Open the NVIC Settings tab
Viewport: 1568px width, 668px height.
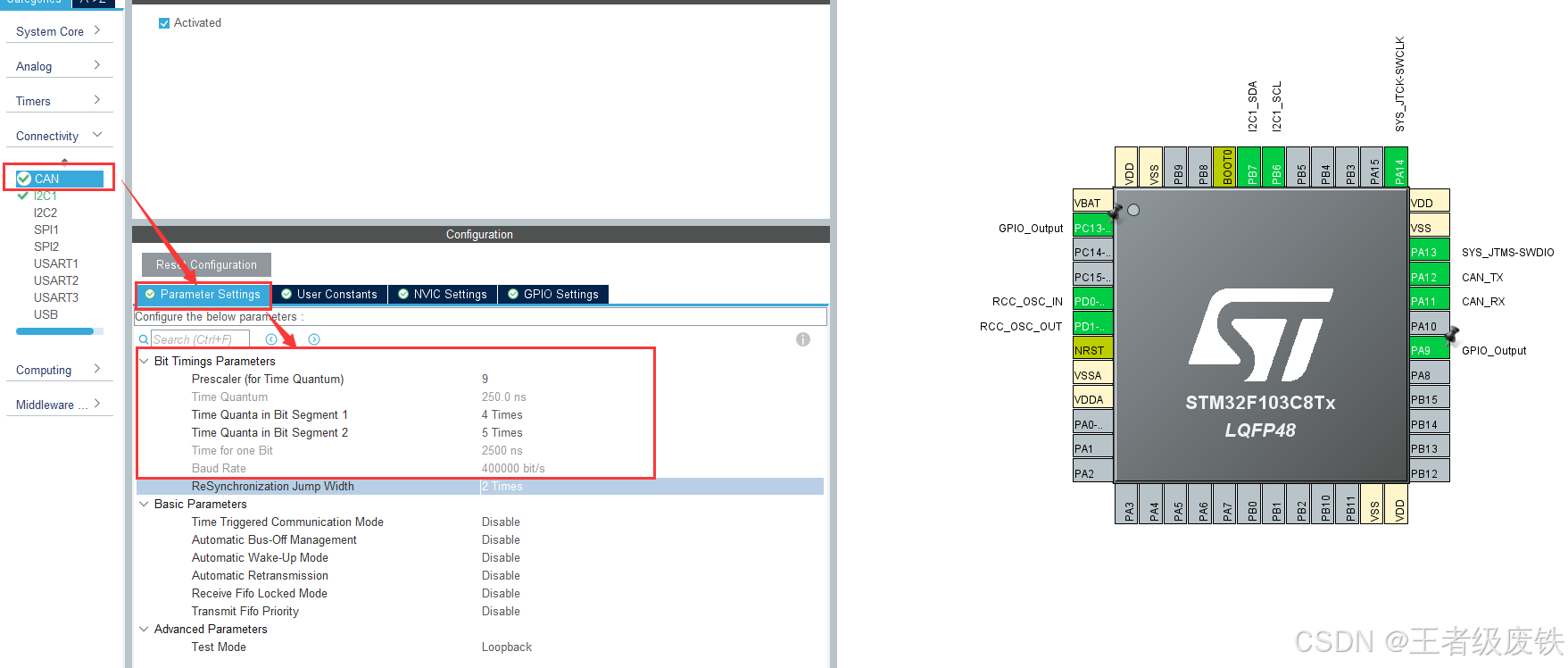[443, 294]
